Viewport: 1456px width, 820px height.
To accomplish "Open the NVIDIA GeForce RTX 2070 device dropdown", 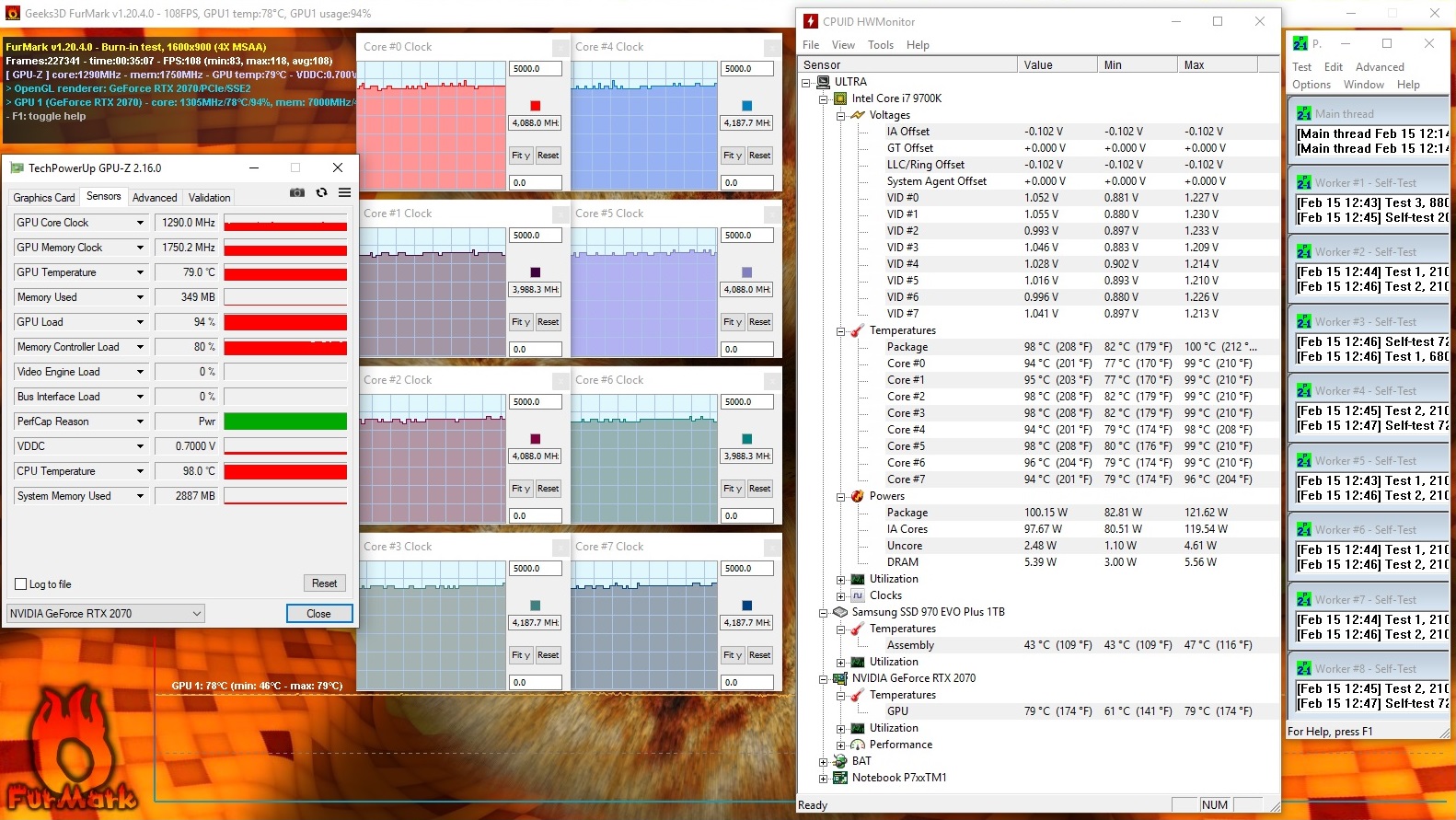I will (196, 614).
